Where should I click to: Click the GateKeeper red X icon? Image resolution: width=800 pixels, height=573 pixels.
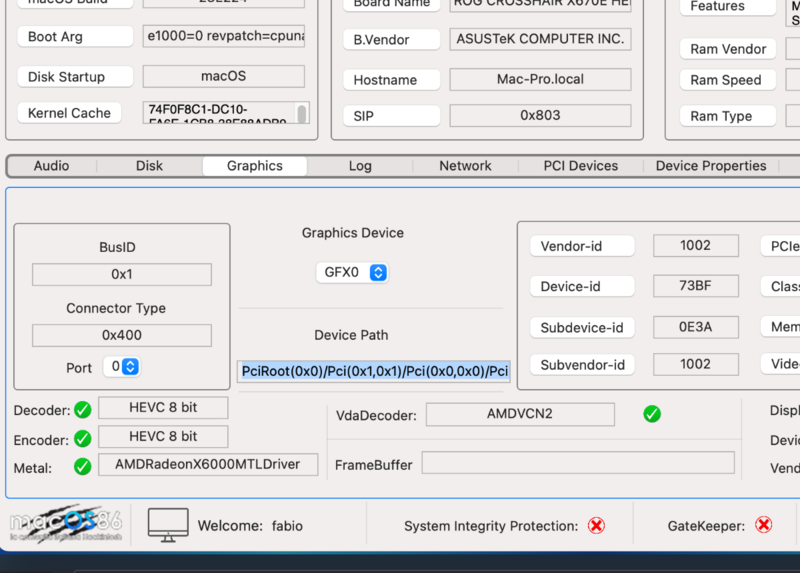[x=764, y=525]
